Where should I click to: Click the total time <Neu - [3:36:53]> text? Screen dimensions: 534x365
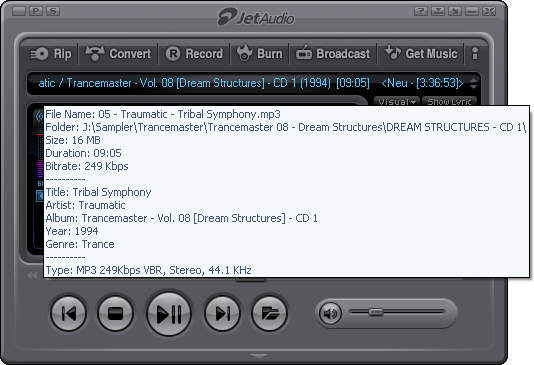pos(422,83)
